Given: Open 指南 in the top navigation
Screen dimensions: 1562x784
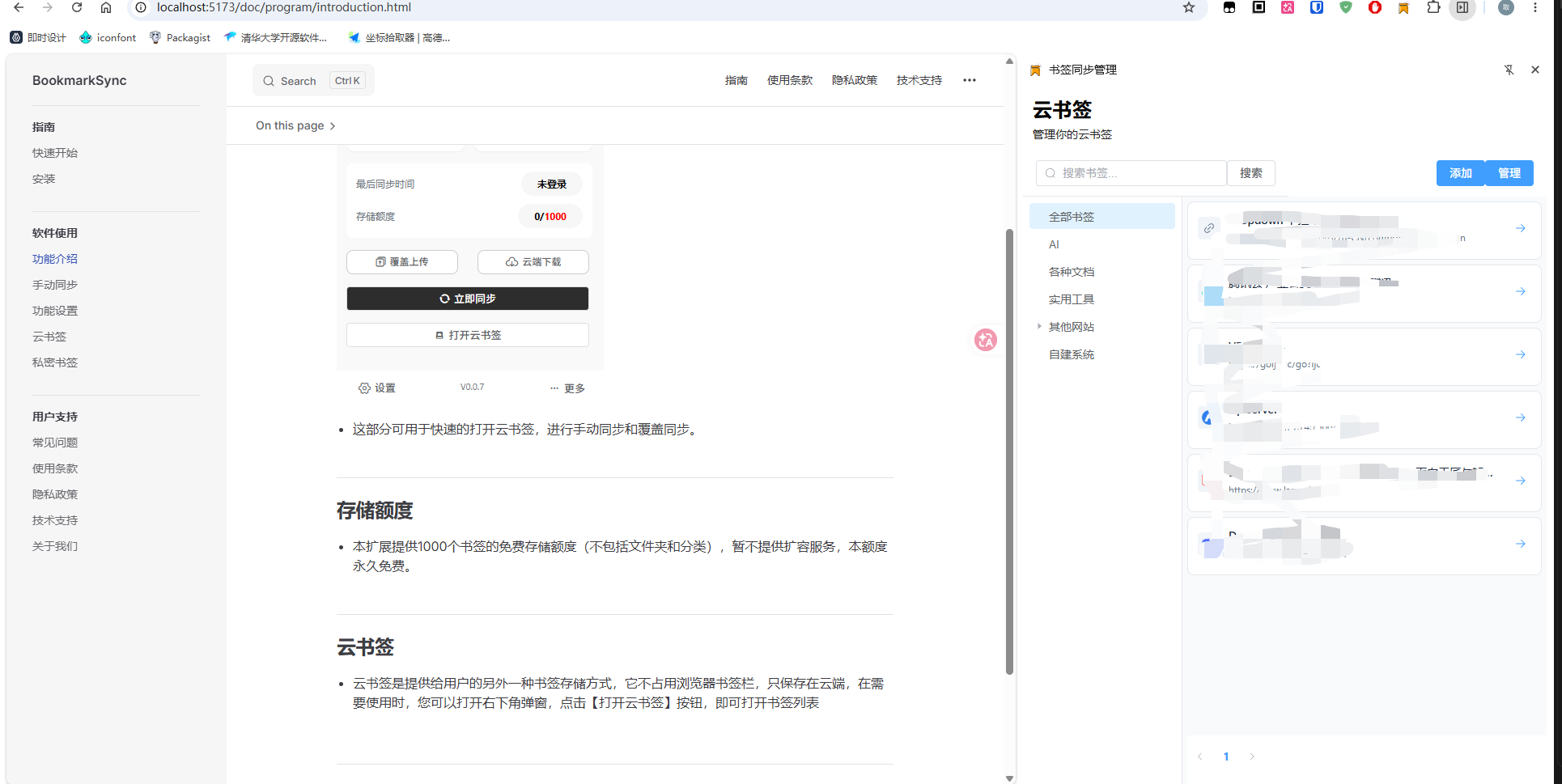Looking at the screenshot, I should (736, 80).
